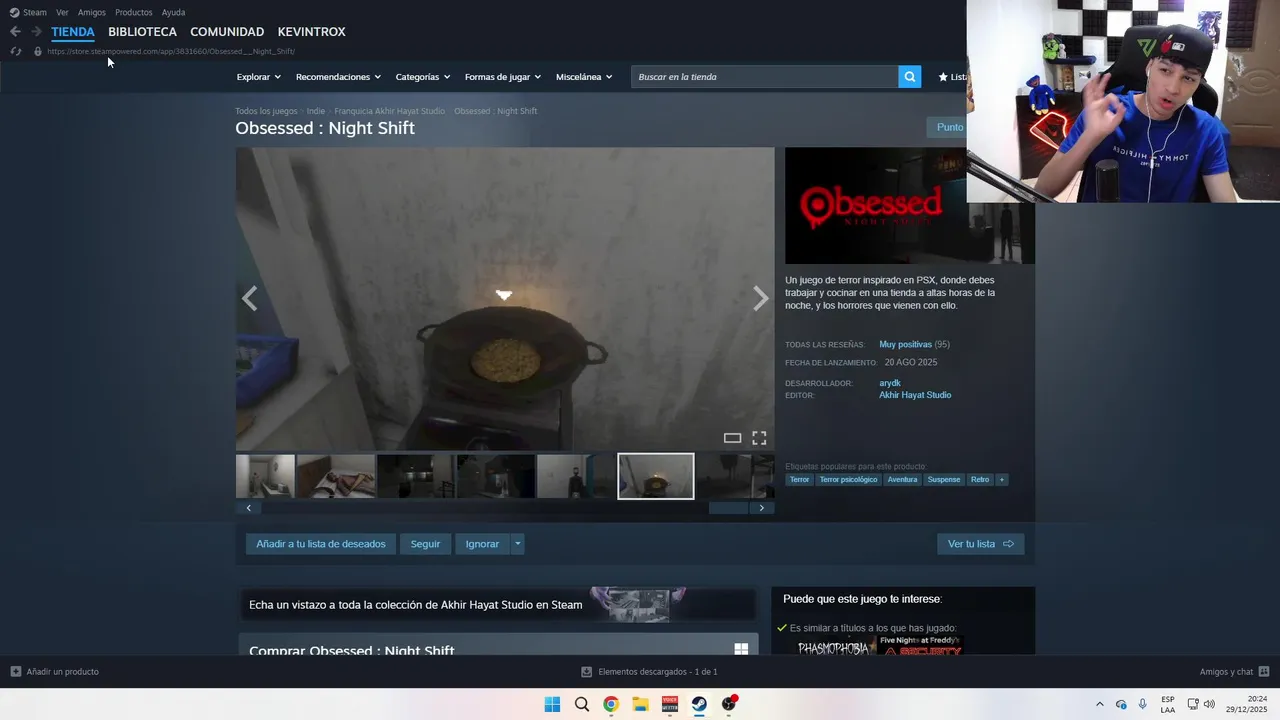Select the Suspense tag
Image resolution: width=1280 pixels, height=720 pixels.
coord(944,479)
